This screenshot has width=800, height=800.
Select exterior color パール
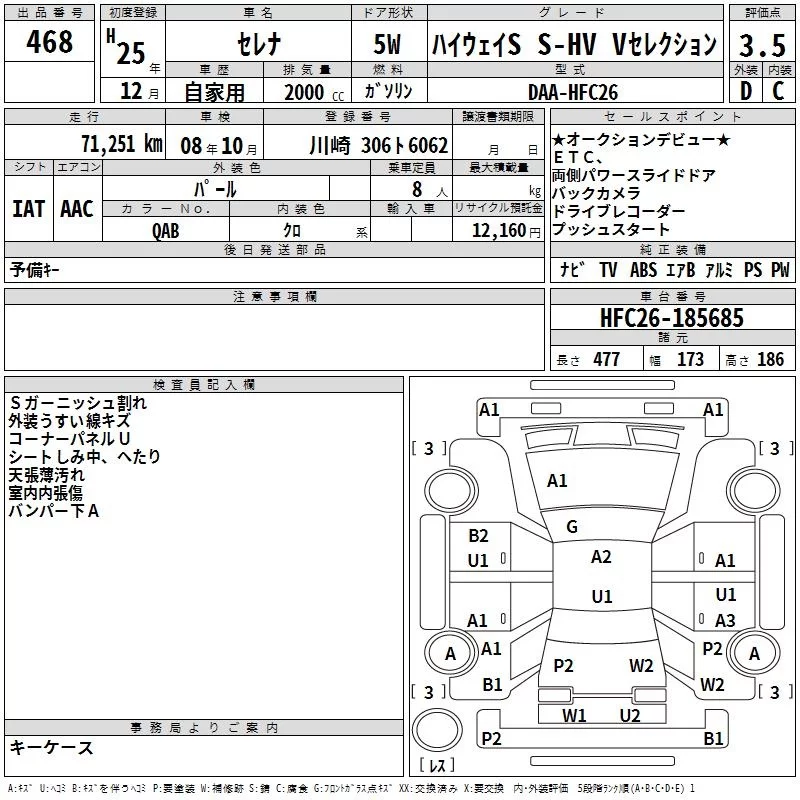click(215, 189)
